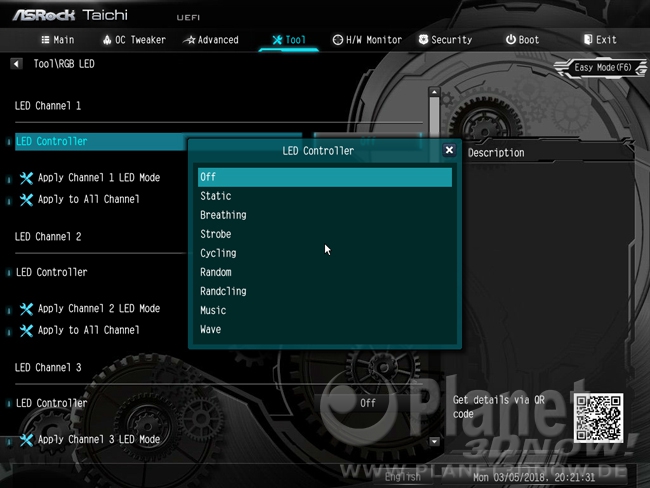The image size is (650, 488).
Task: Open the Main tab
Action: [58, 40]
